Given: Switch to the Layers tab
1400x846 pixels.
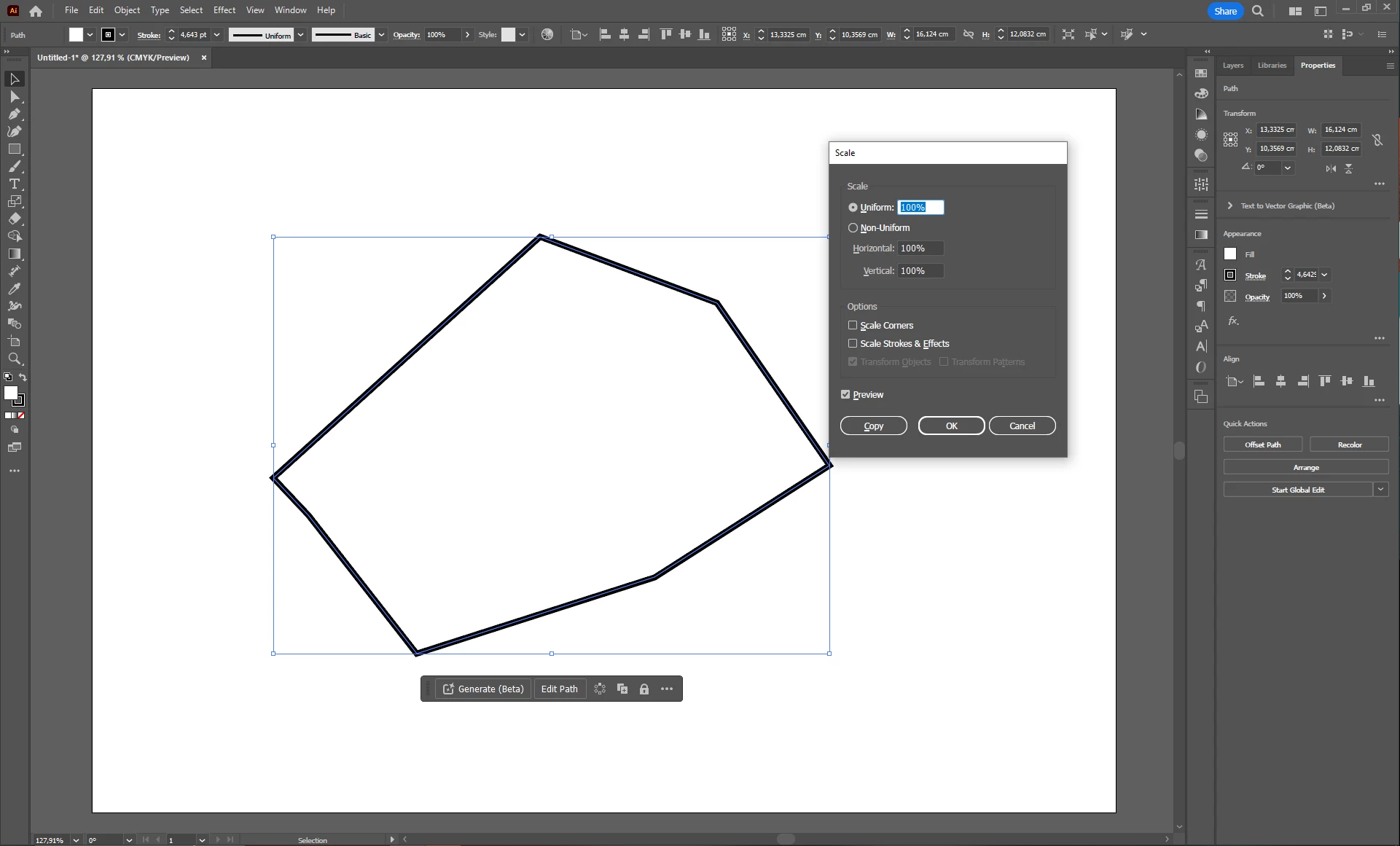Looking at the screenshot, I should tap(1233, 66).
